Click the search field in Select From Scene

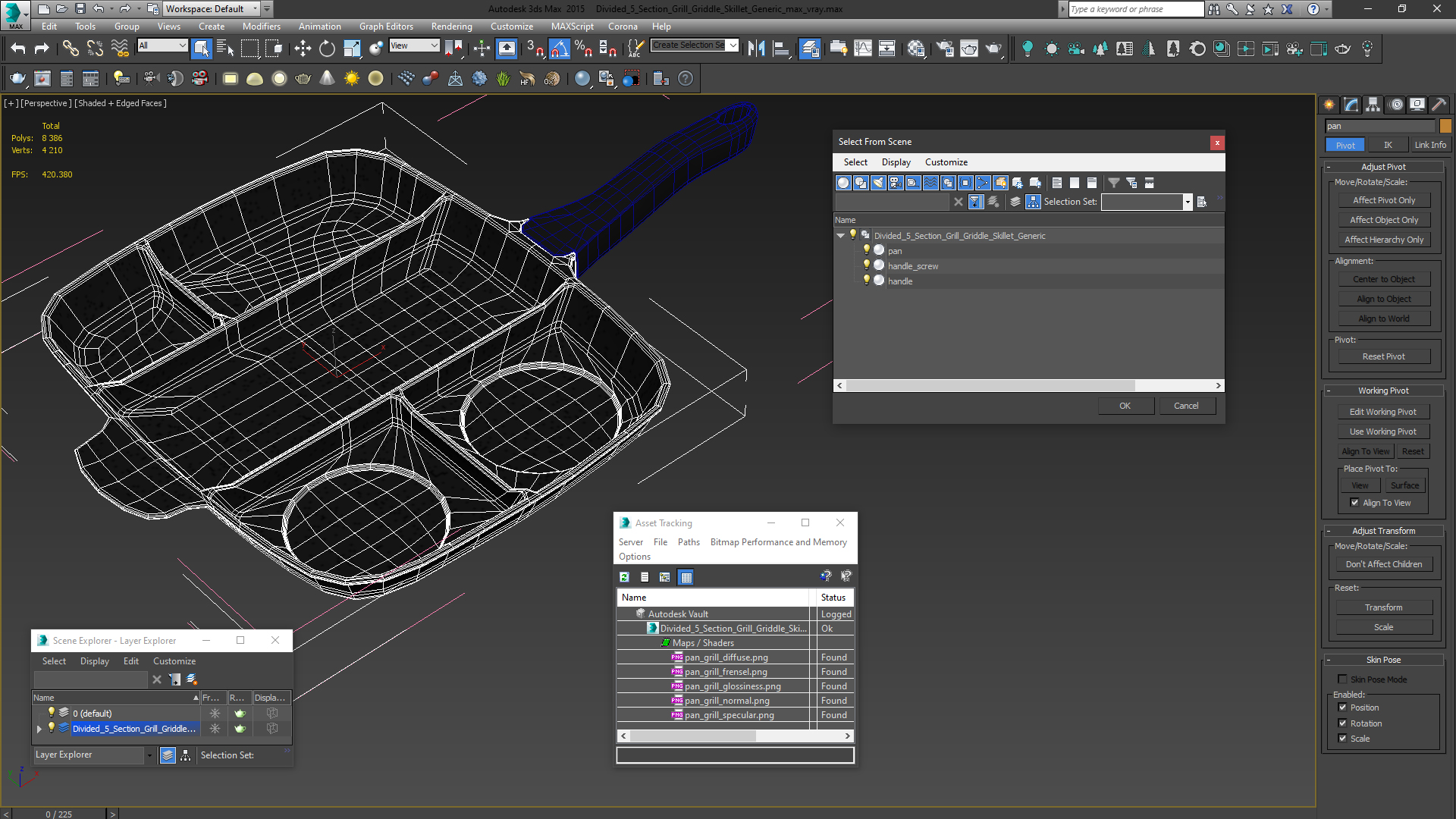tap(892, 202)
